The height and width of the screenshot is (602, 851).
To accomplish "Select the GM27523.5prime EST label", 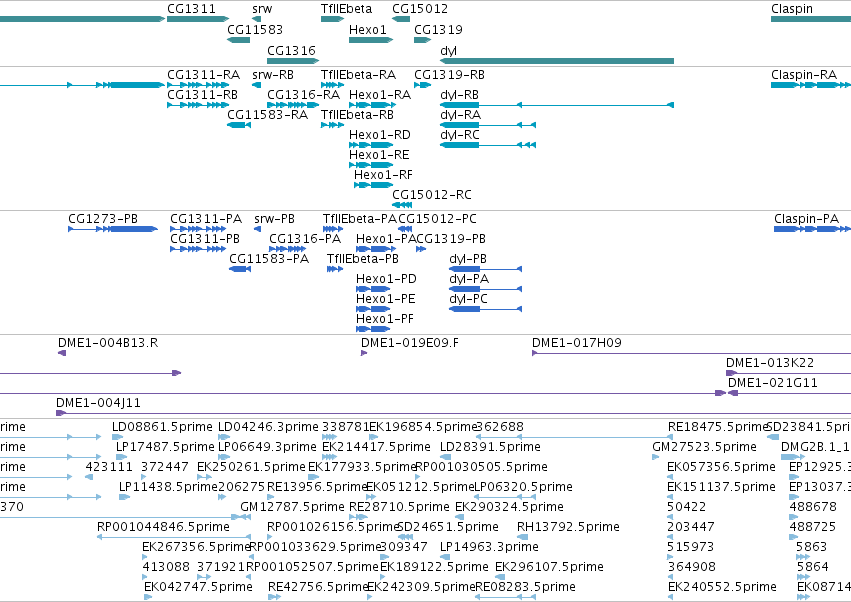I will (x=704, y=447).
